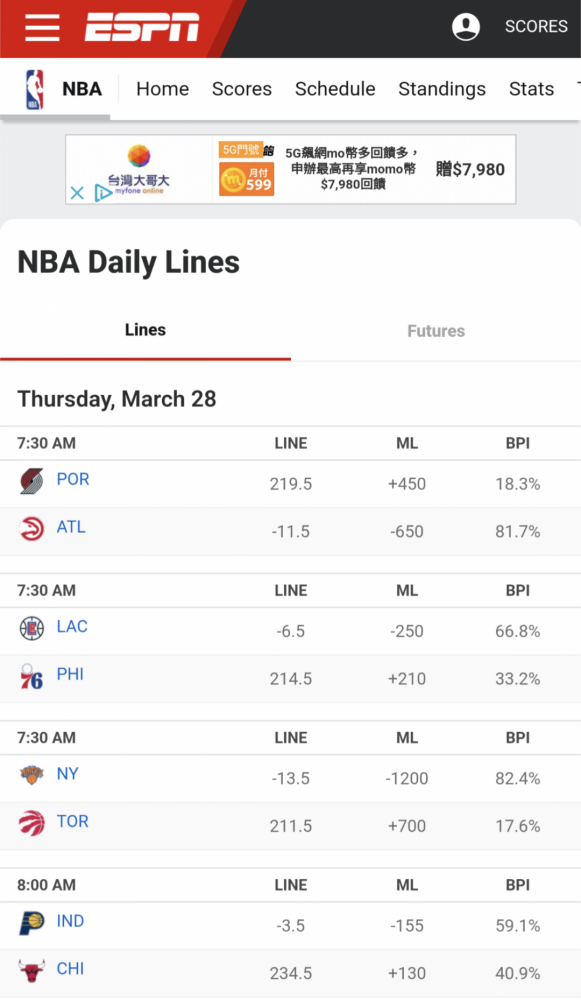Select the Lines tab
Screen dimensions: 581x1000
tap(145, 330)
